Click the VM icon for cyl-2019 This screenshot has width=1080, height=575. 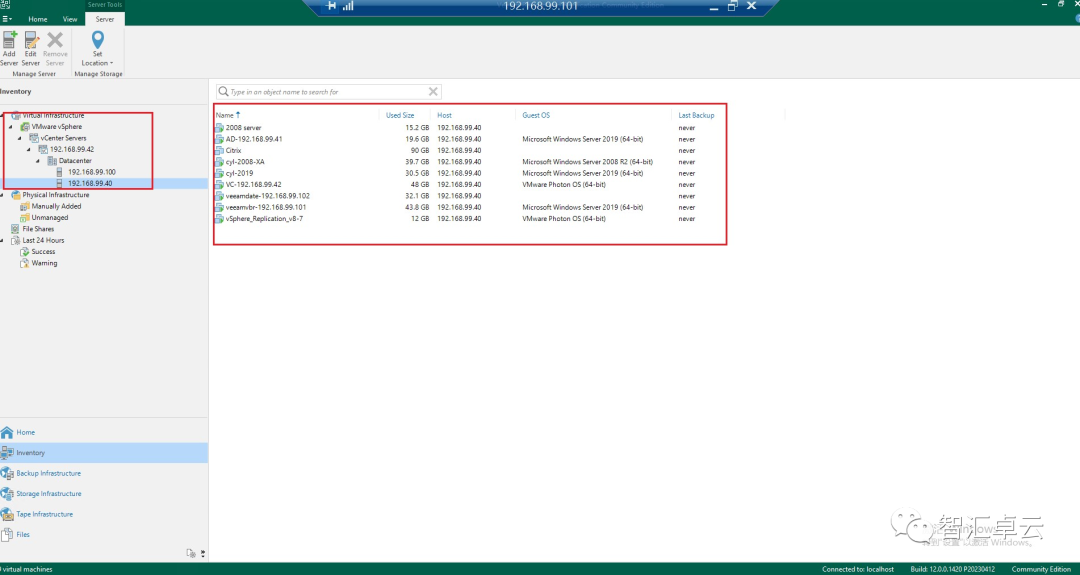219,173
